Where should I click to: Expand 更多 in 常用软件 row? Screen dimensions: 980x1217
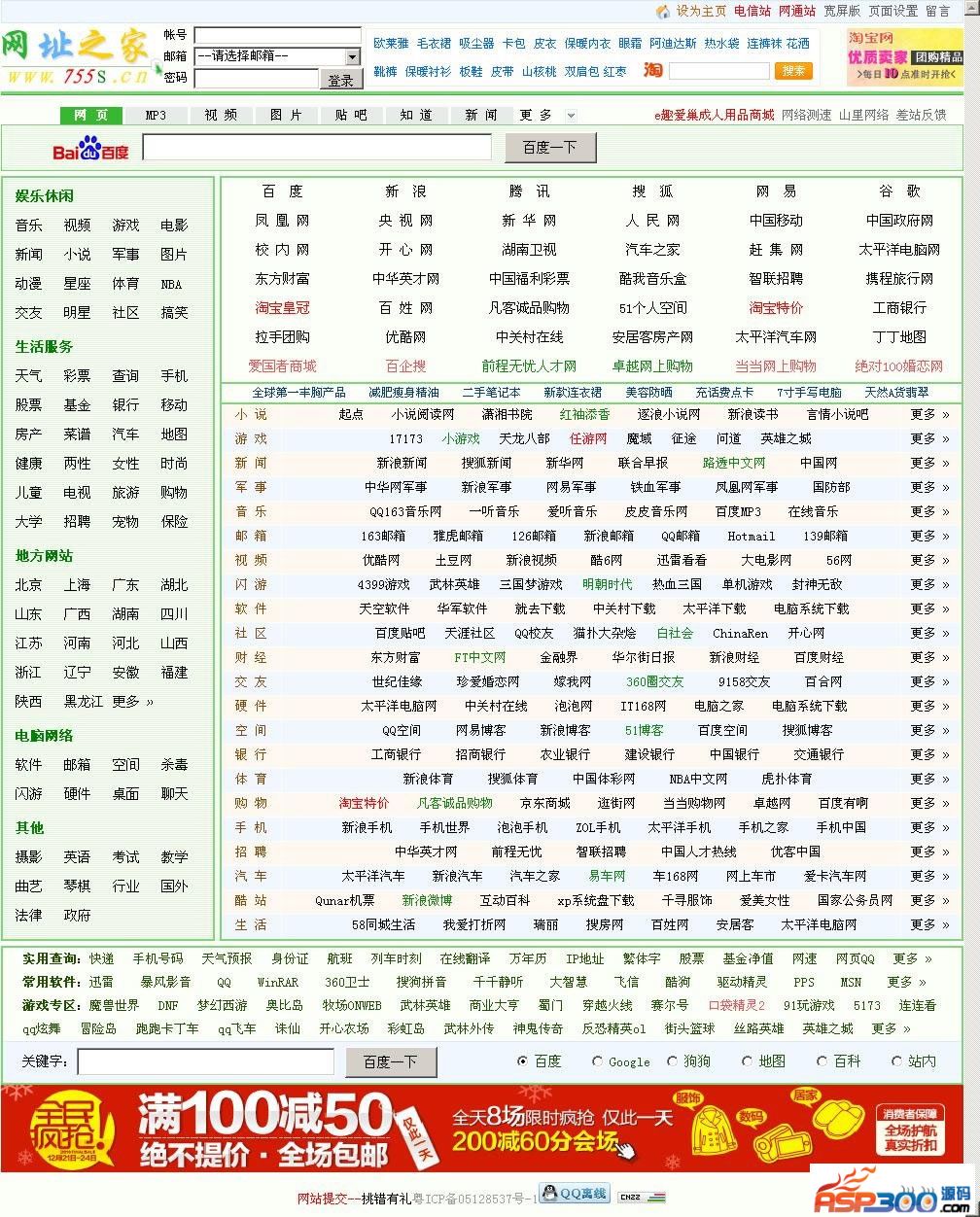pyautogui.click(x=906, y=982)
